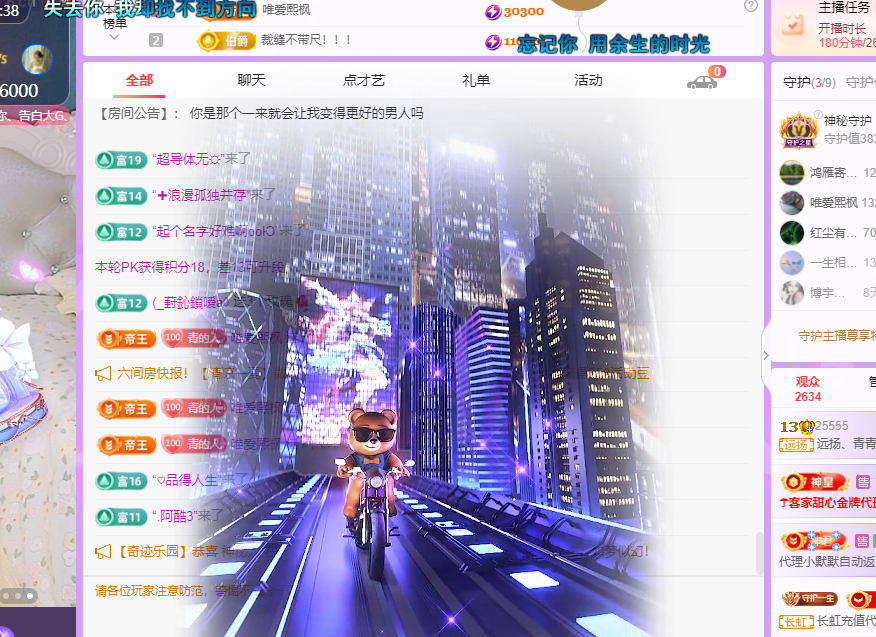
Task: Click the 长虹 tag in audience list
Action: tap(796, 621)
